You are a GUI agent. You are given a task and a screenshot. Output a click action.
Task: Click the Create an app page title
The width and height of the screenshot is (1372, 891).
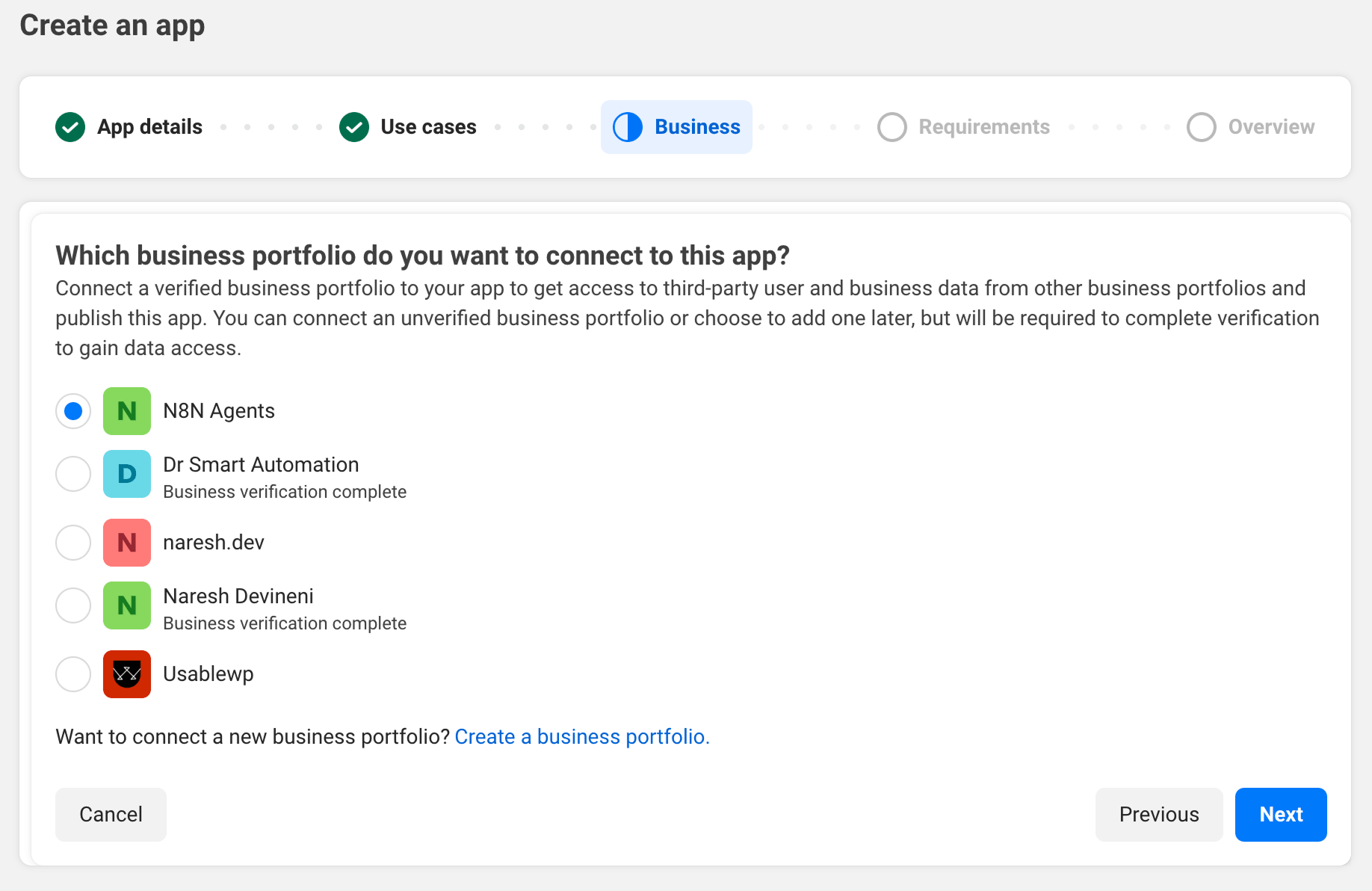click(x=112, y=26)
